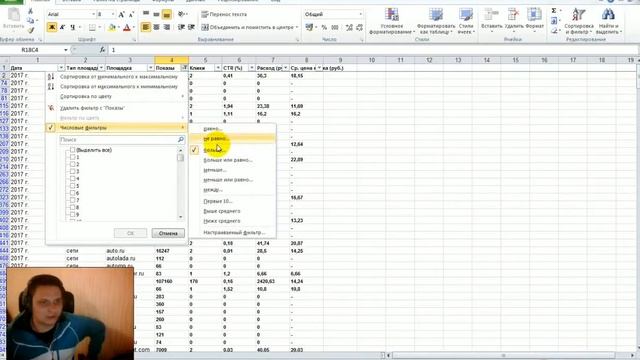This screenshot has width=640, height=360.
Task: Open the number format Общий dropdown
Action: [x=360, y=14]
